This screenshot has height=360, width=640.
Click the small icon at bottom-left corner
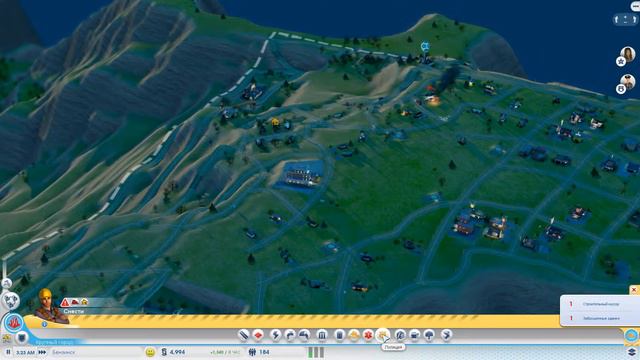pos(6,338)
